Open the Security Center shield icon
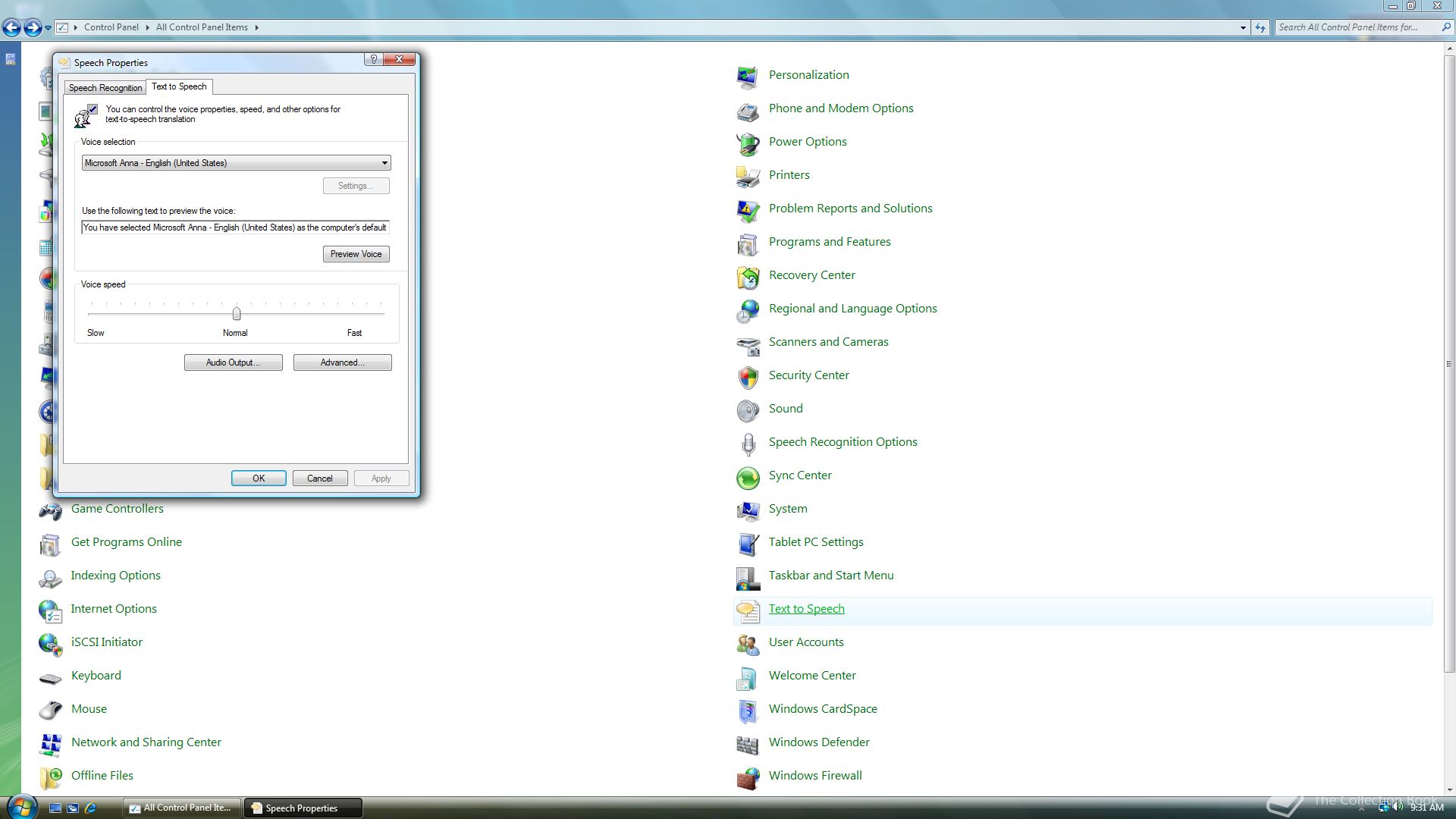The width and height of the screenshot is (1456, 819). [748, 376]
